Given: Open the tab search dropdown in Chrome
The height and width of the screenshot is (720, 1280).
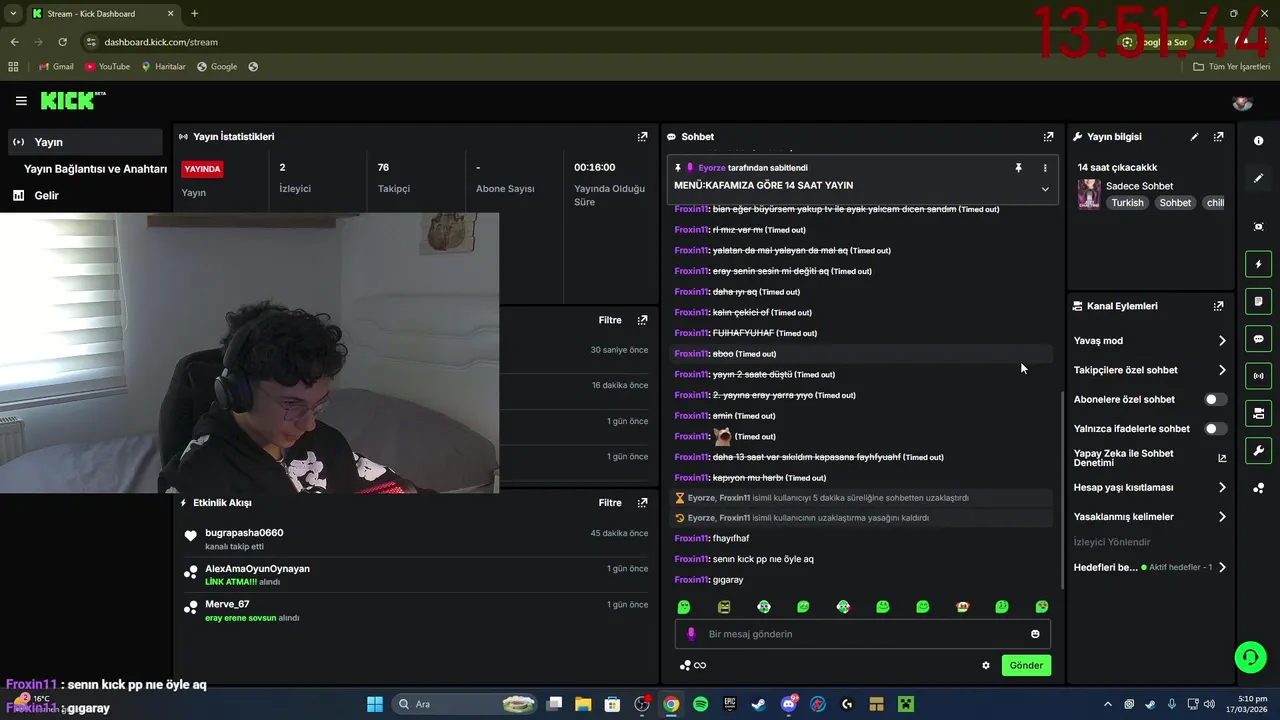Looking at the screenshot, I should 13,13.
